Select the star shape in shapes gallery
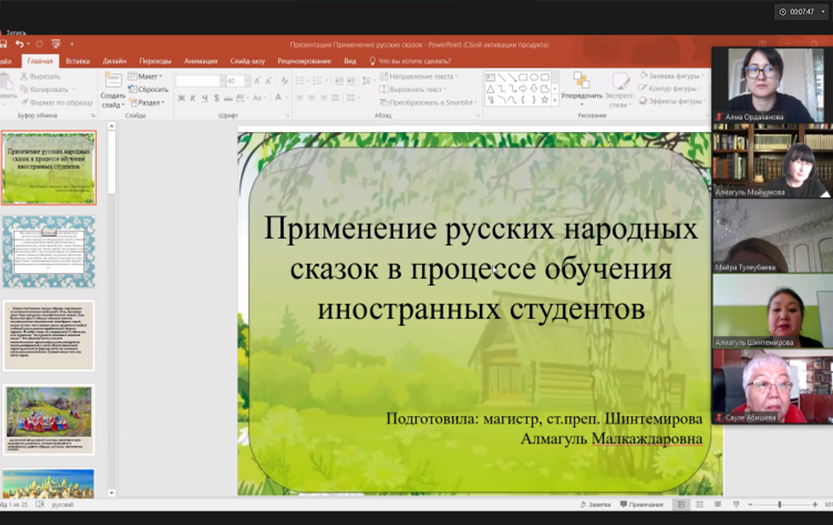833x525 pixels. 545,99
